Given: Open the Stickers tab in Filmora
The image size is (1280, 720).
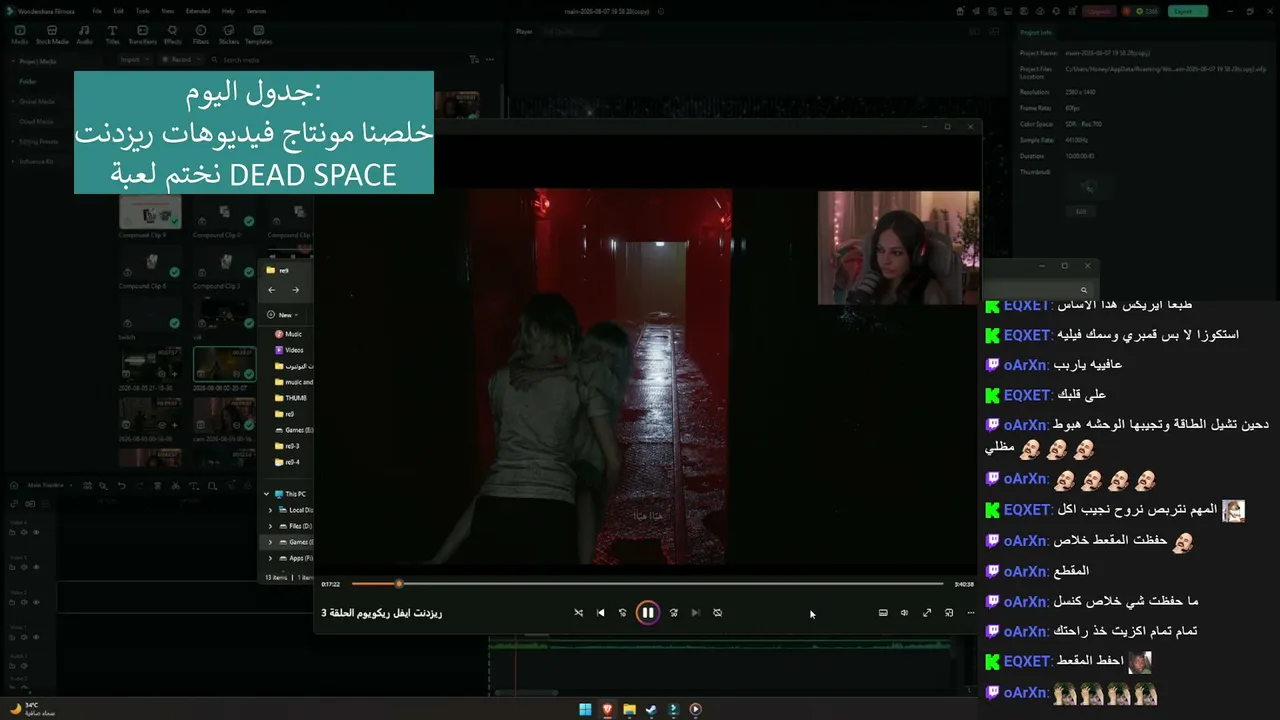Looking at the screenshot, I should pos(229,35).
